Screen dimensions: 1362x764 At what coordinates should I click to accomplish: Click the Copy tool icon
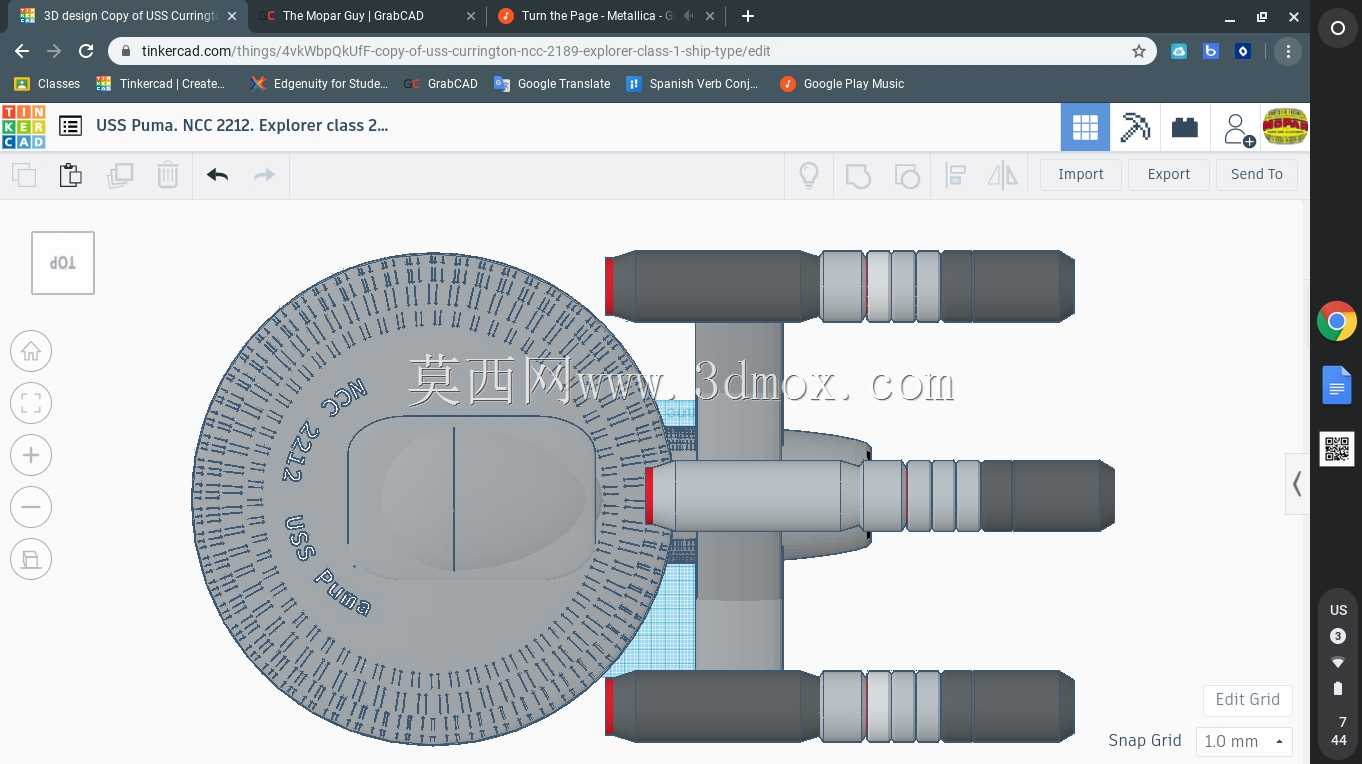[x=24, y=175]
